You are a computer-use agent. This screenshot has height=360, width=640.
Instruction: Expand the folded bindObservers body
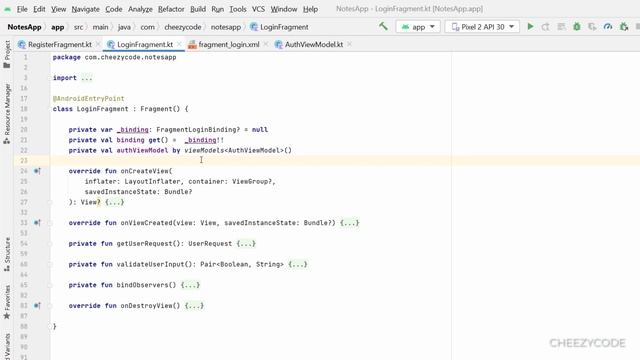click(x=190, y=285)
